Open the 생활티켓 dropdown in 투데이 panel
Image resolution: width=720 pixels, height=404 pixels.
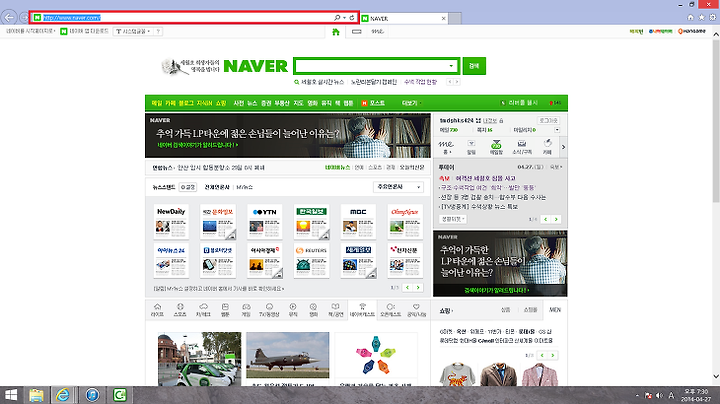coord(453,219)
